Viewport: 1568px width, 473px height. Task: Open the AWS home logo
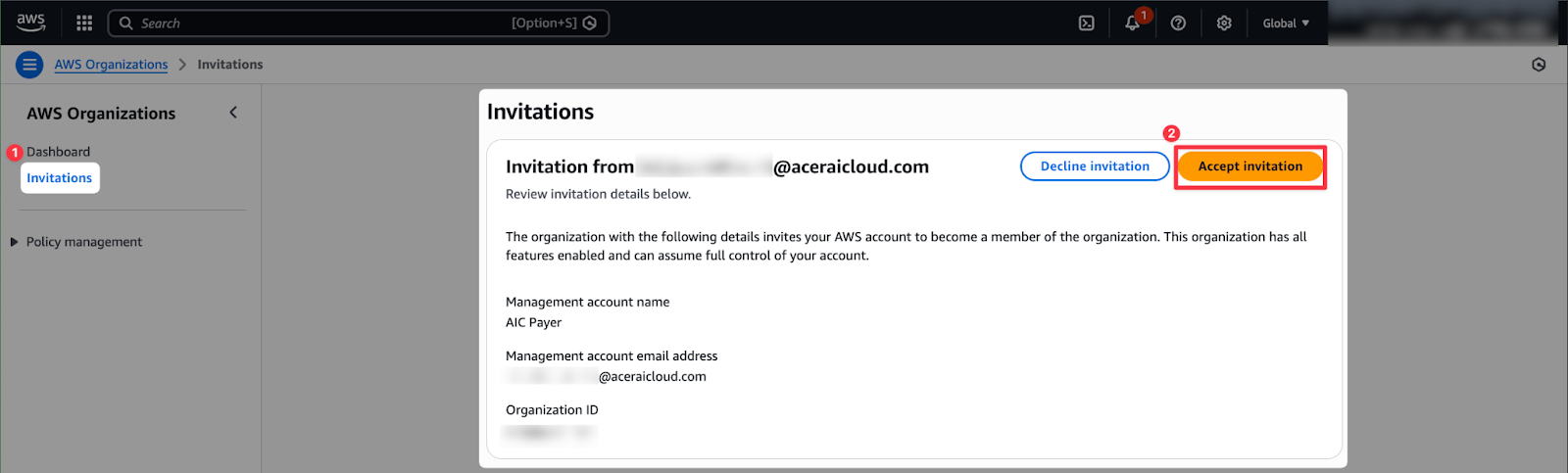point(31,23)
